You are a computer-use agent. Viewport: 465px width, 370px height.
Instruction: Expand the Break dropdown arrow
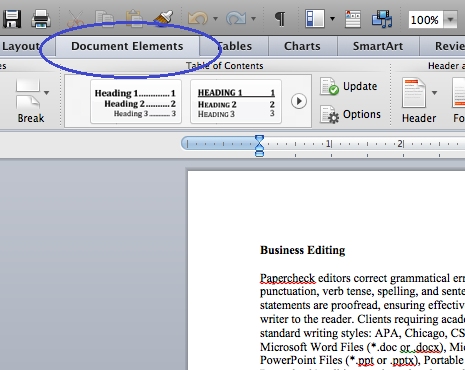(46, 93)
